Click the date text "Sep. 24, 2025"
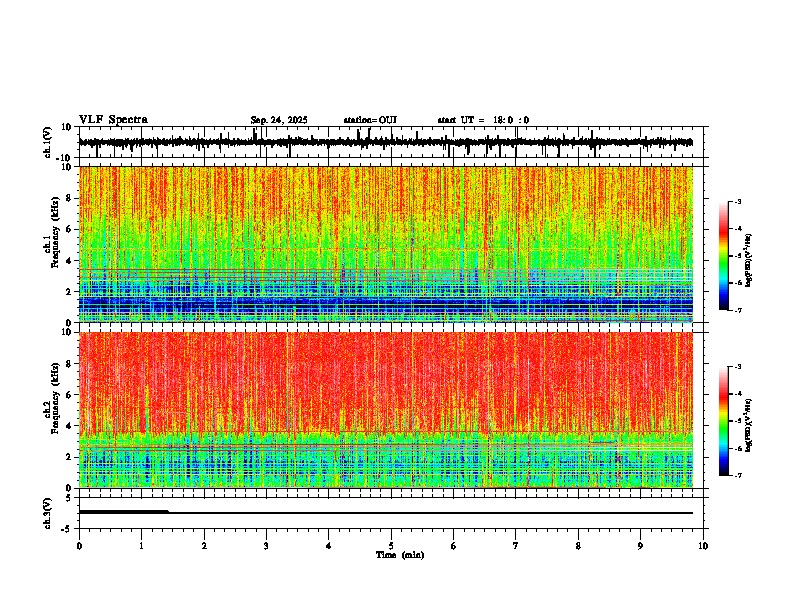 (279, 120)
